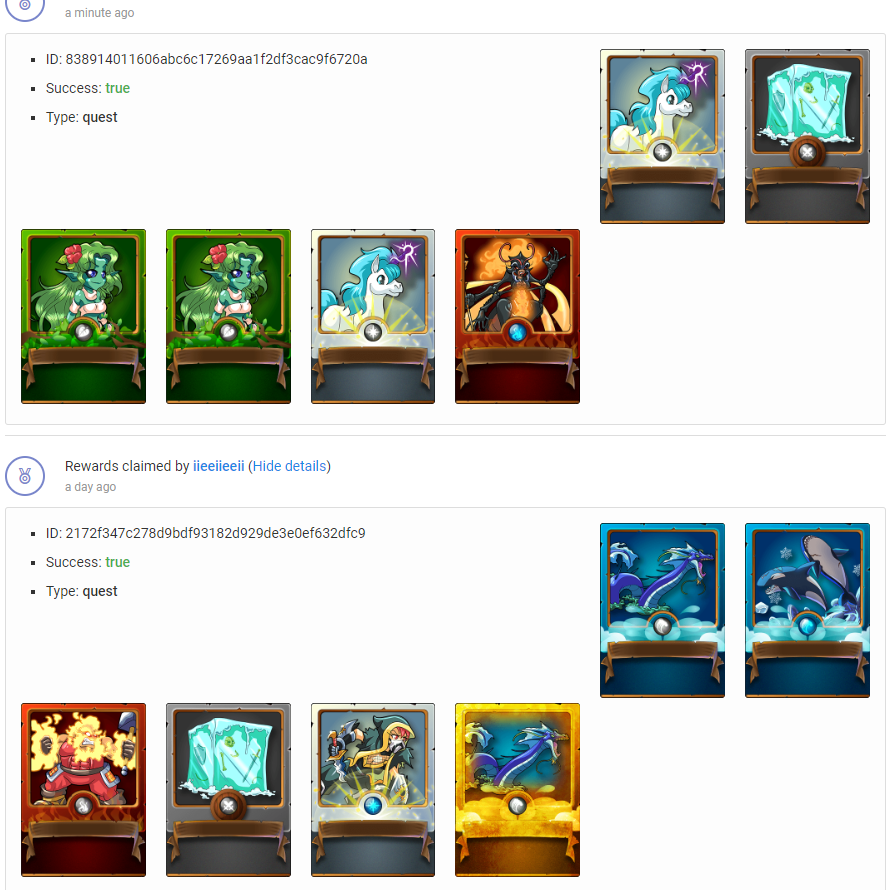Open the black fire demon card

click(518, 316)
